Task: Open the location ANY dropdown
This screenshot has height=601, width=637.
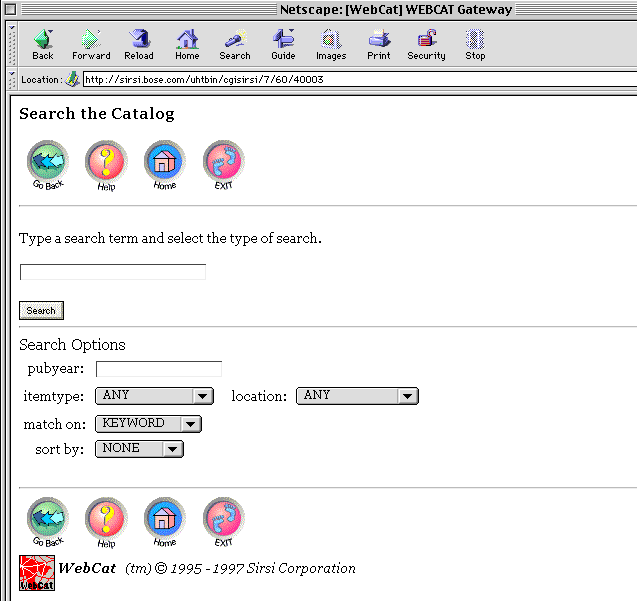Action: tap(356, 396)
